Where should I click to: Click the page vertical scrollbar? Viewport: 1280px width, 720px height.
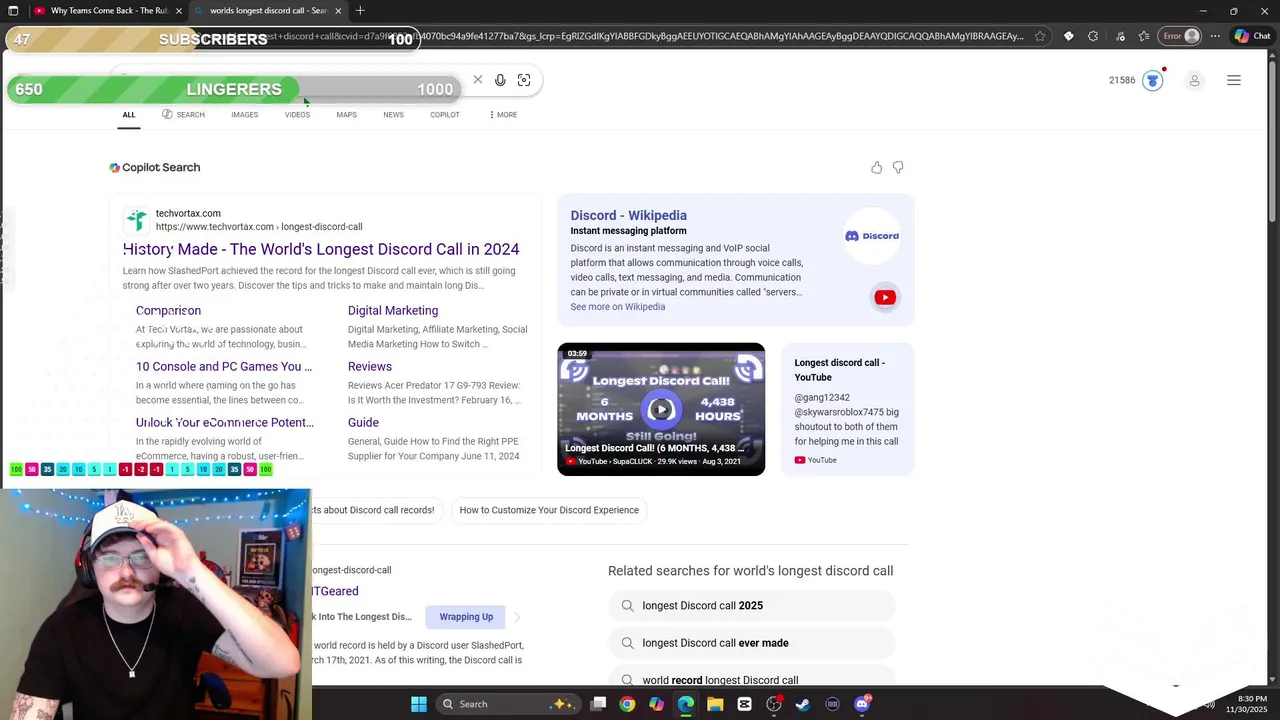tap(1273, 140)
